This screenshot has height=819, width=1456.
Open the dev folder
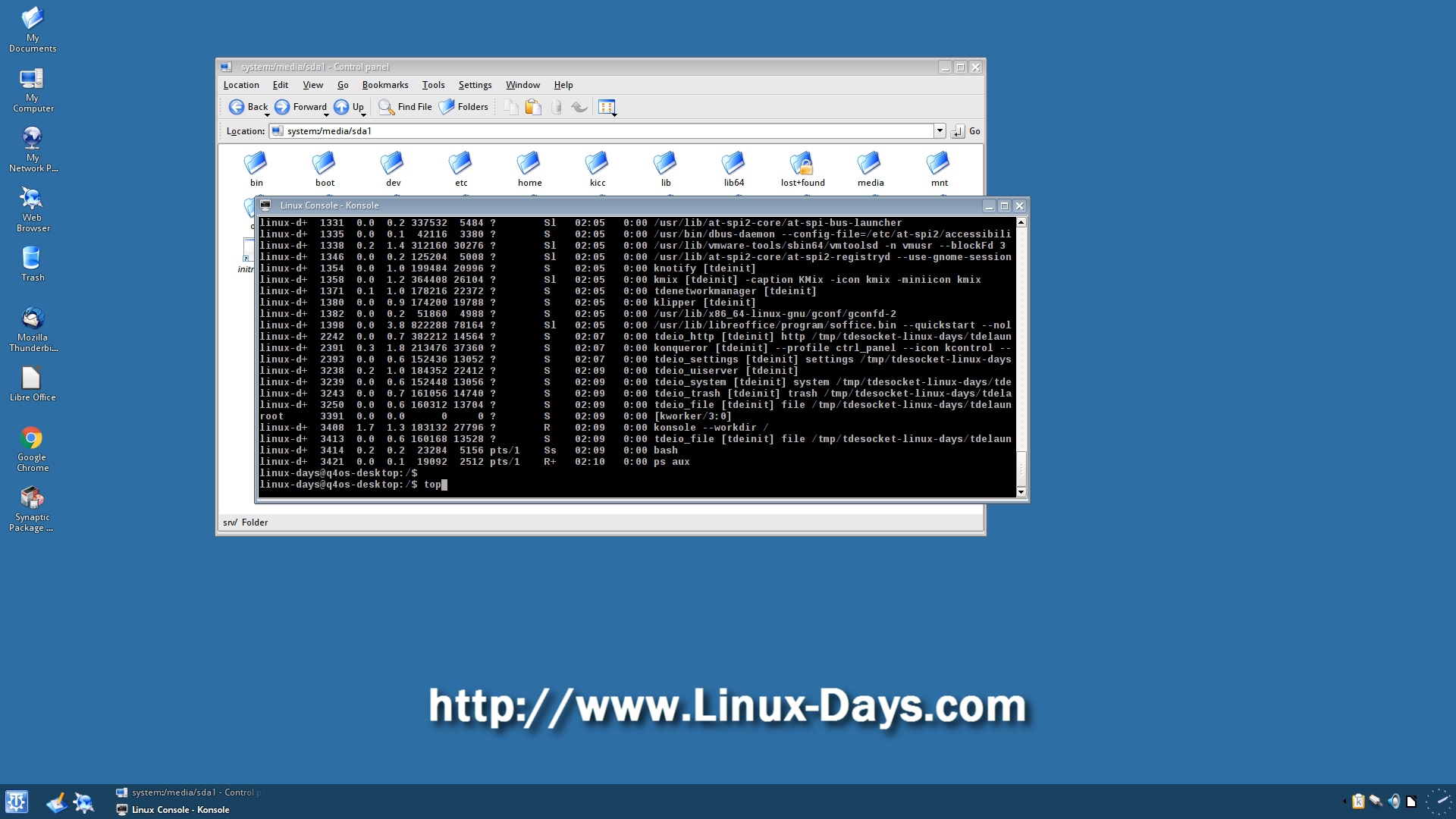(x=393, y=169)
